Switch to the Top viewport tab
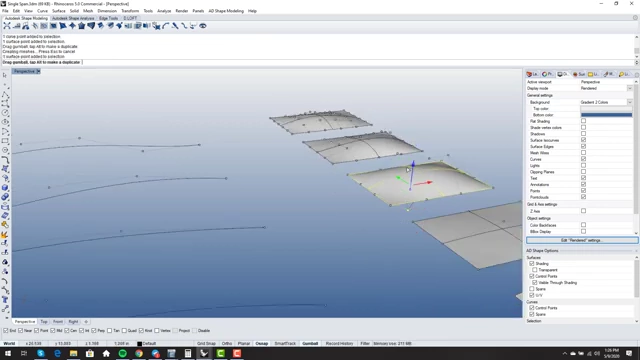The height and width of the screenshot is (360, 640). [x=44, y=322]
